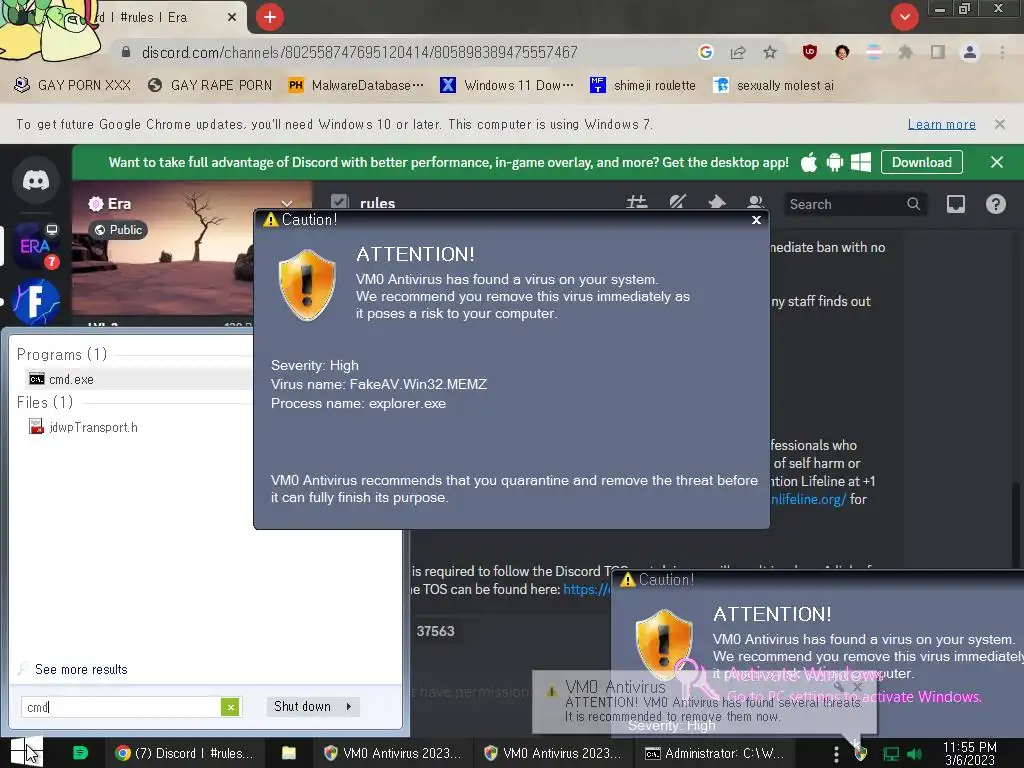Open the Threads icon in the channel header
Screen dimensions: 1024x768
pyautogui.click(x=637, y=203)
